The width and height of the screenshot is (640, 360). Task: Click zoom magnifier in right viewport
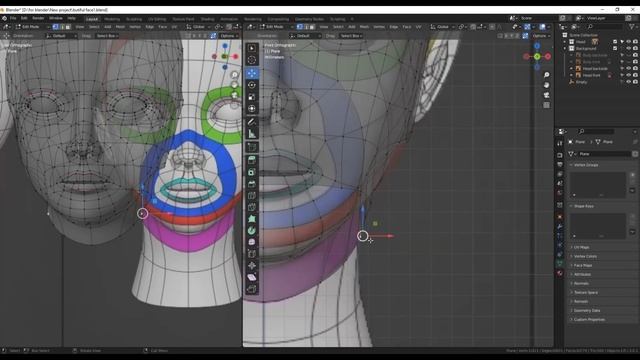(547, 75)
